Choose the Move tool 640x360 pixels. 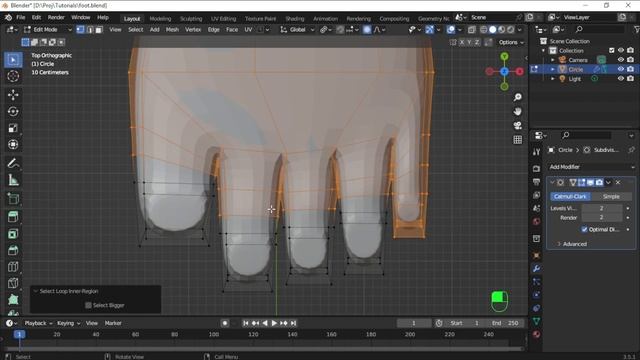pyautogui.click(x=13, y=95)
